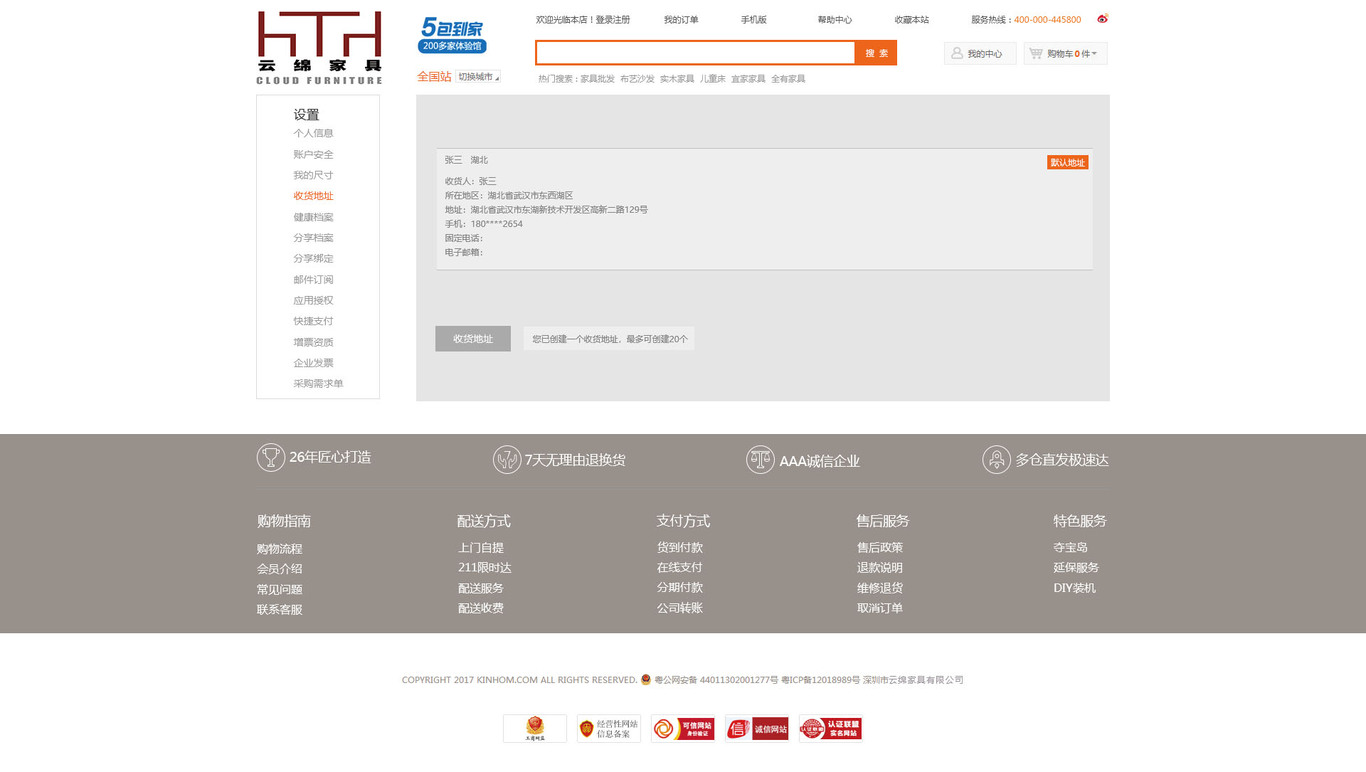
Task: Open the 诚信网站 certification badge
Action: 757,728
